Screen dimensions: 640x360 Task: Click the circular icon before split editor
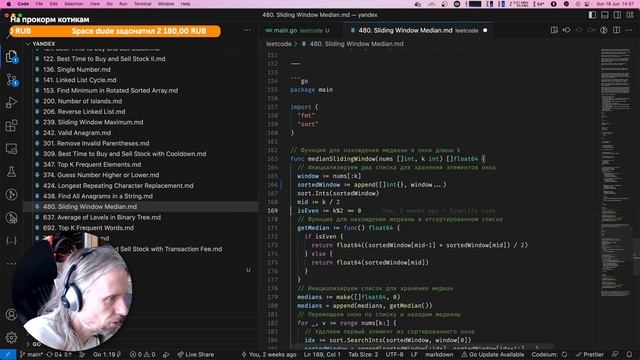(x=604, y=30)
